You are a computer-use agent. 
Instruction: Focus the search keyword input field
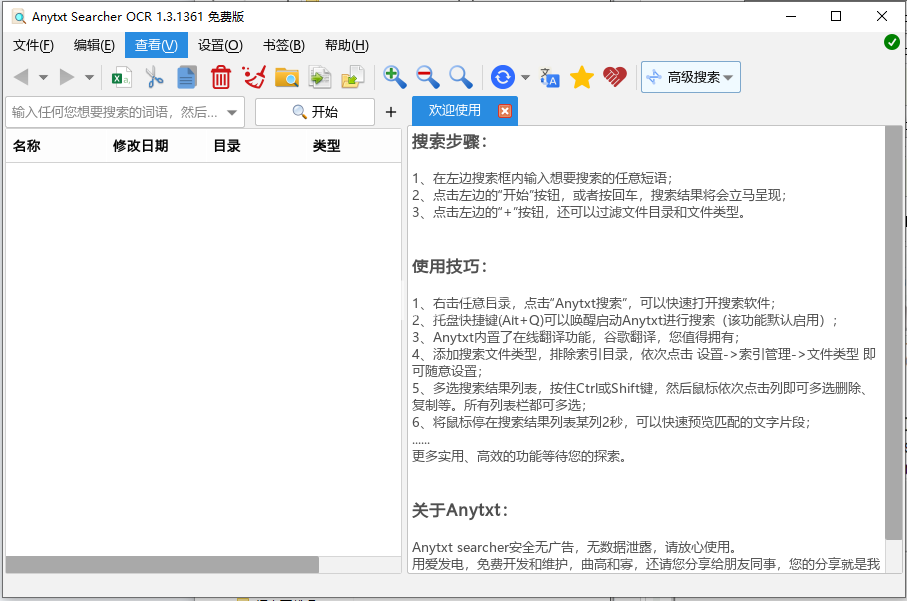click(116, 112)
